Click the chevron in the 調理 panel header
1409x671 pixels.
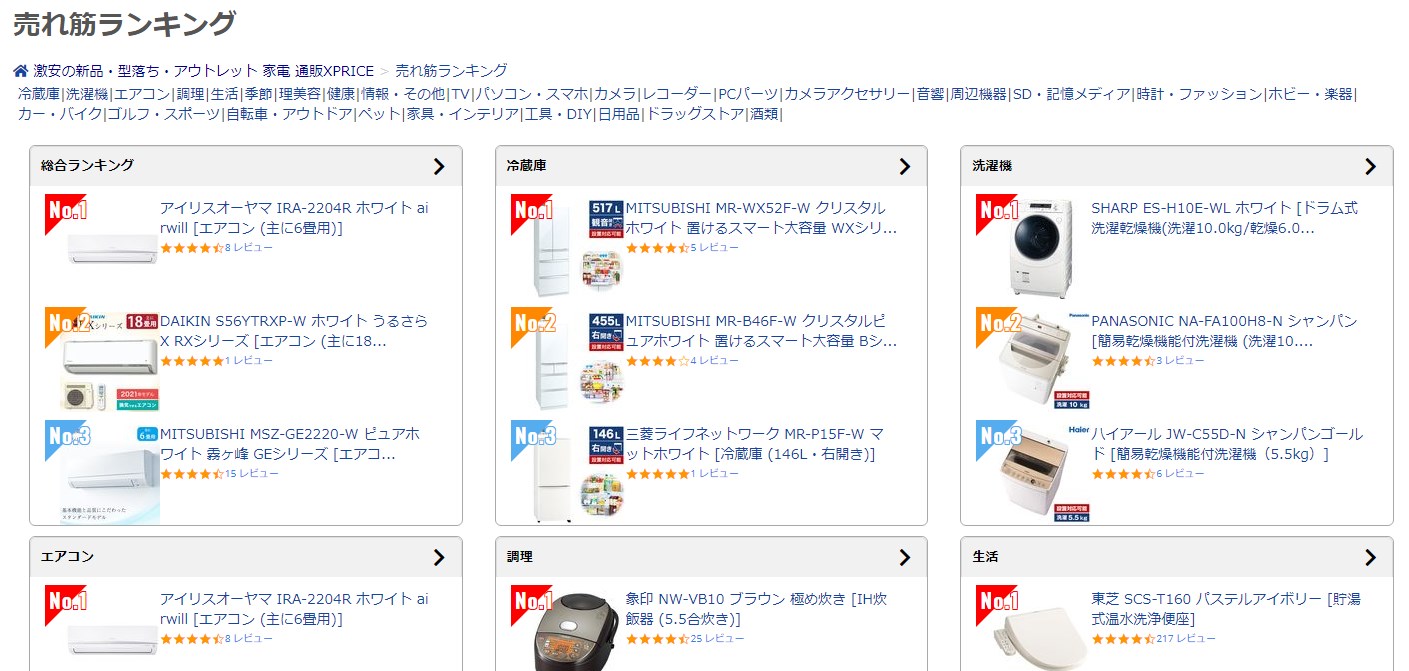905,557
